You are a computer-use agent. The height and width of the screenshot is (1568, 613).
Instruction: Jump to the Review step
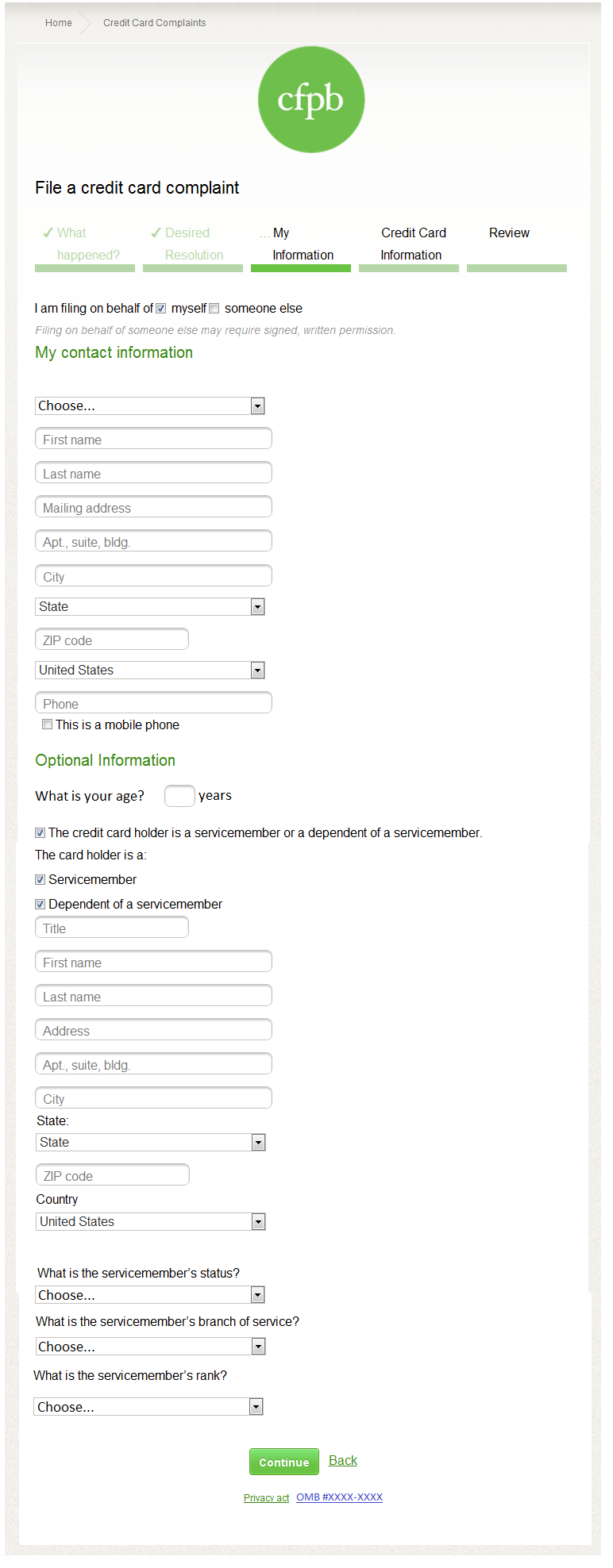(x=509, y=233)
